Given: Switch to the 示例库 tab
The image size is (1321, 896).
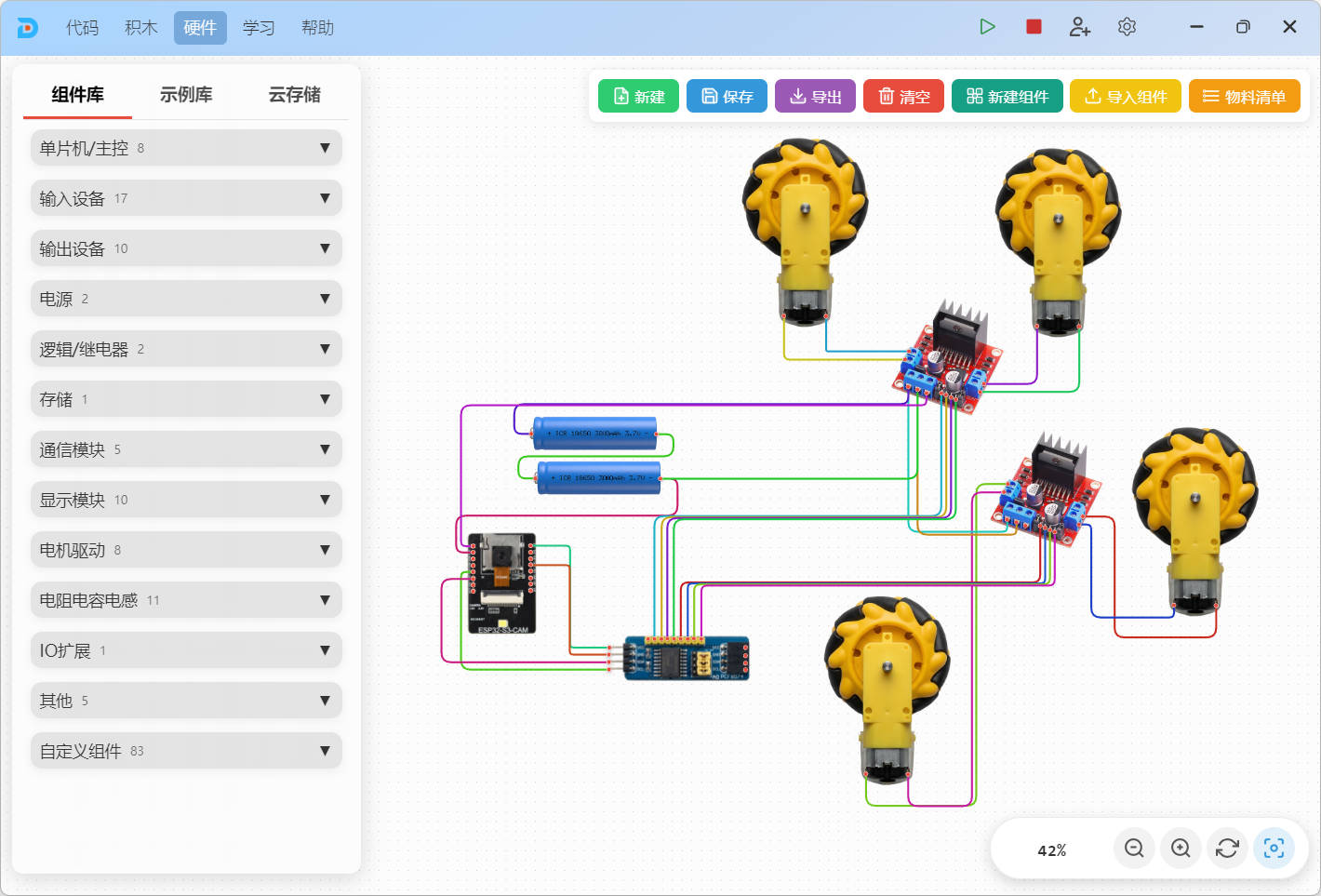Looking at the screenshot, I should pos(186,95).
